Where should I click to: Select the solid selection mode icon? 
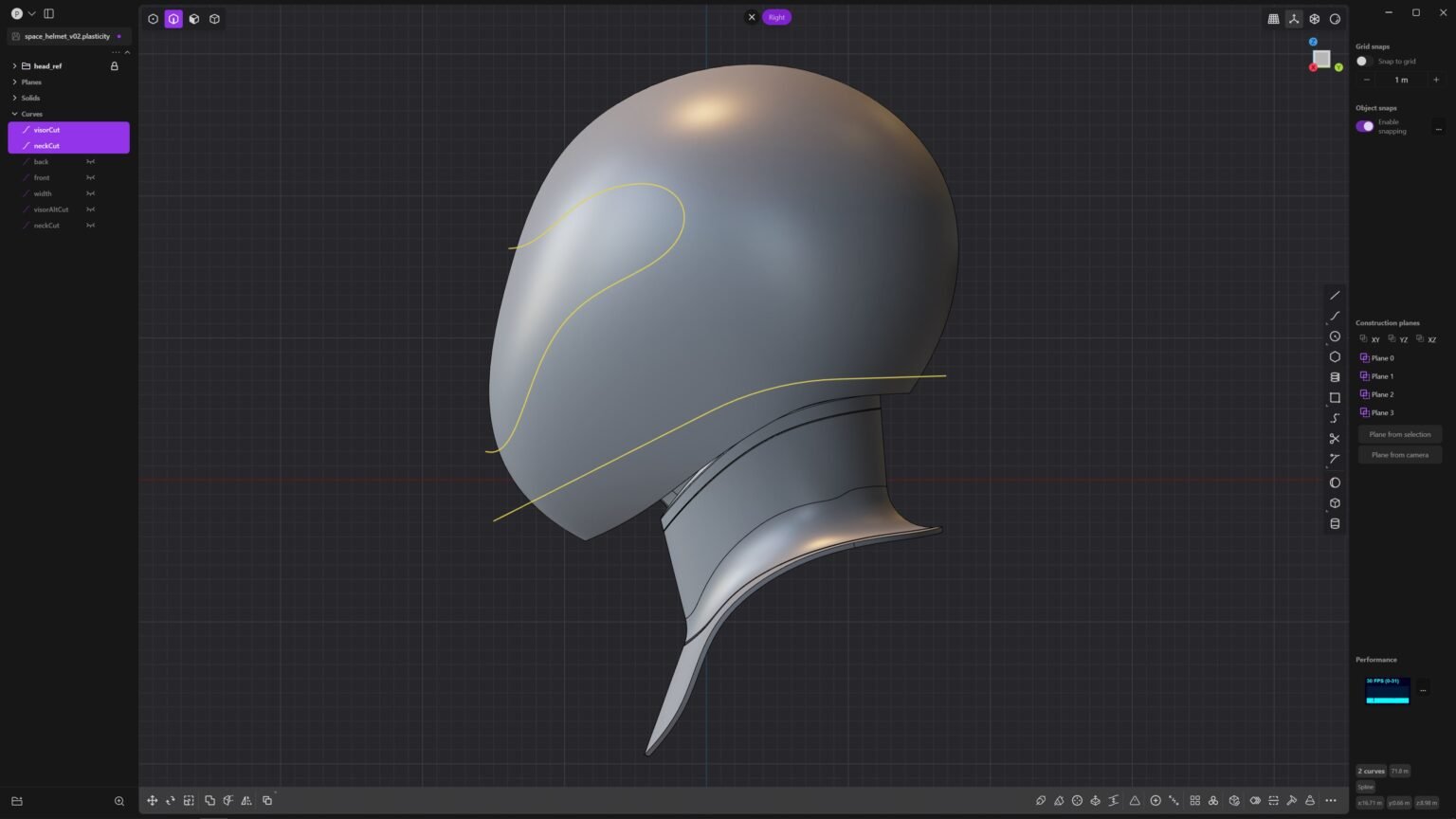coord(215,19)
